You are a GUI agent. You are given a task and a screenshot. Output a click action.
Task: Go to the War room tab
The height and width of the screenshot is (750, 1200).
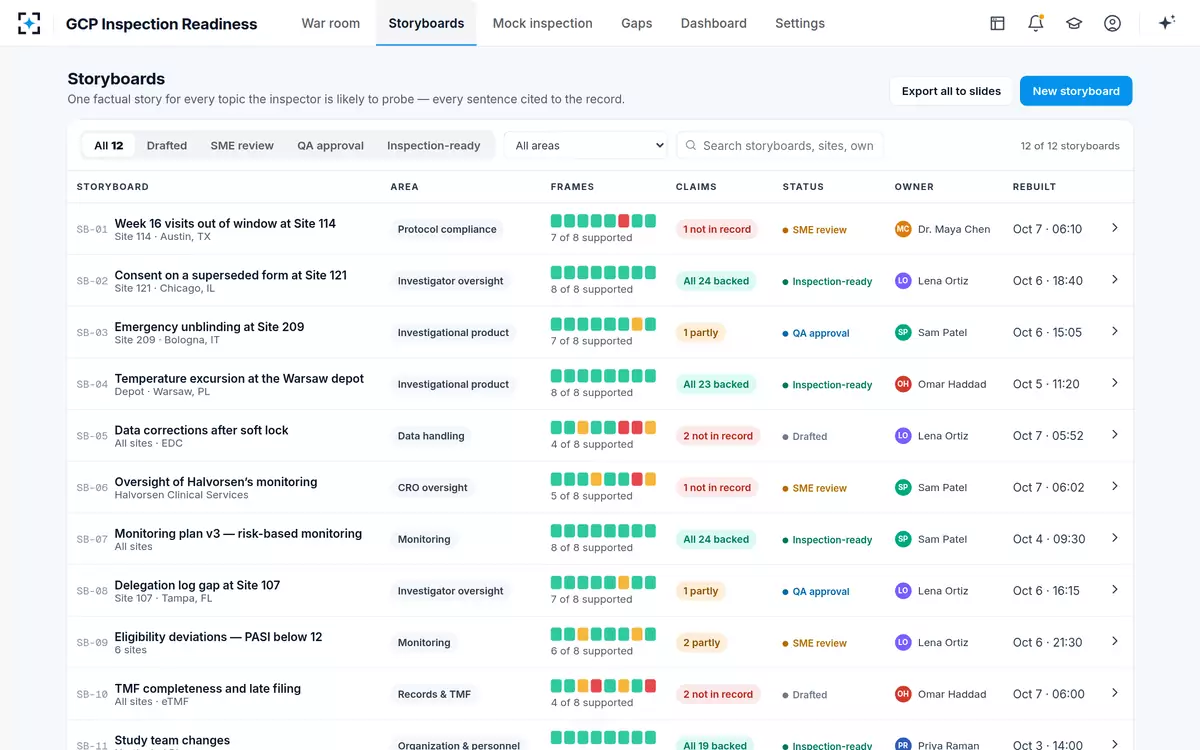pyautogui.click(x=331, y=23)
